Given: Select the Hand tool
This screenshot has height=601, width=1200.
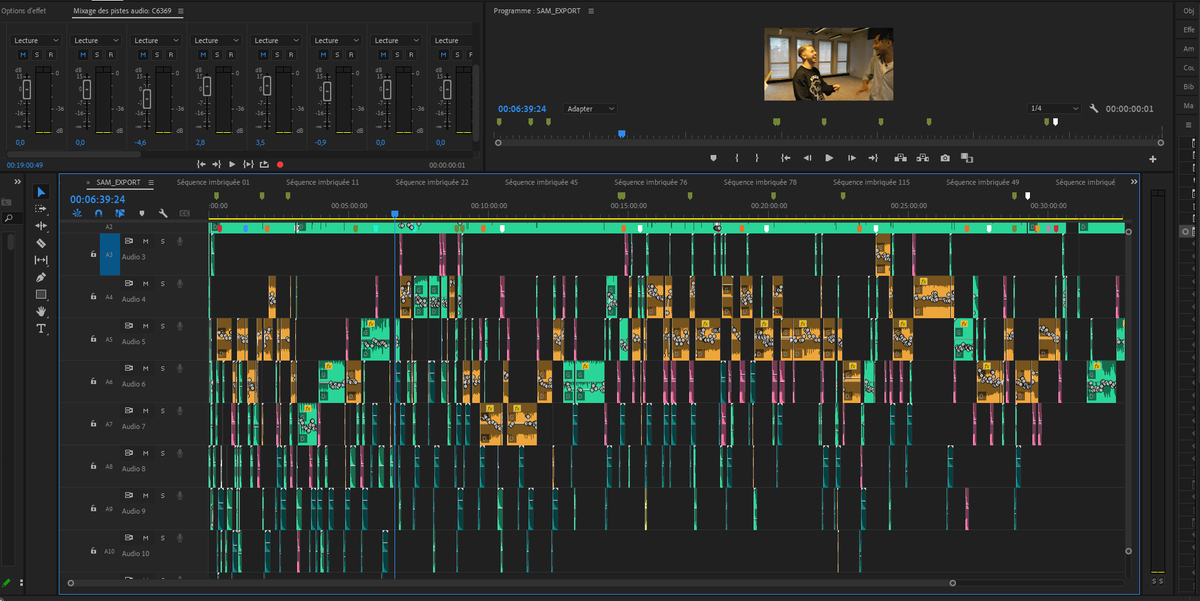Looking at the screenshot, I should click(x=41, y=311).
